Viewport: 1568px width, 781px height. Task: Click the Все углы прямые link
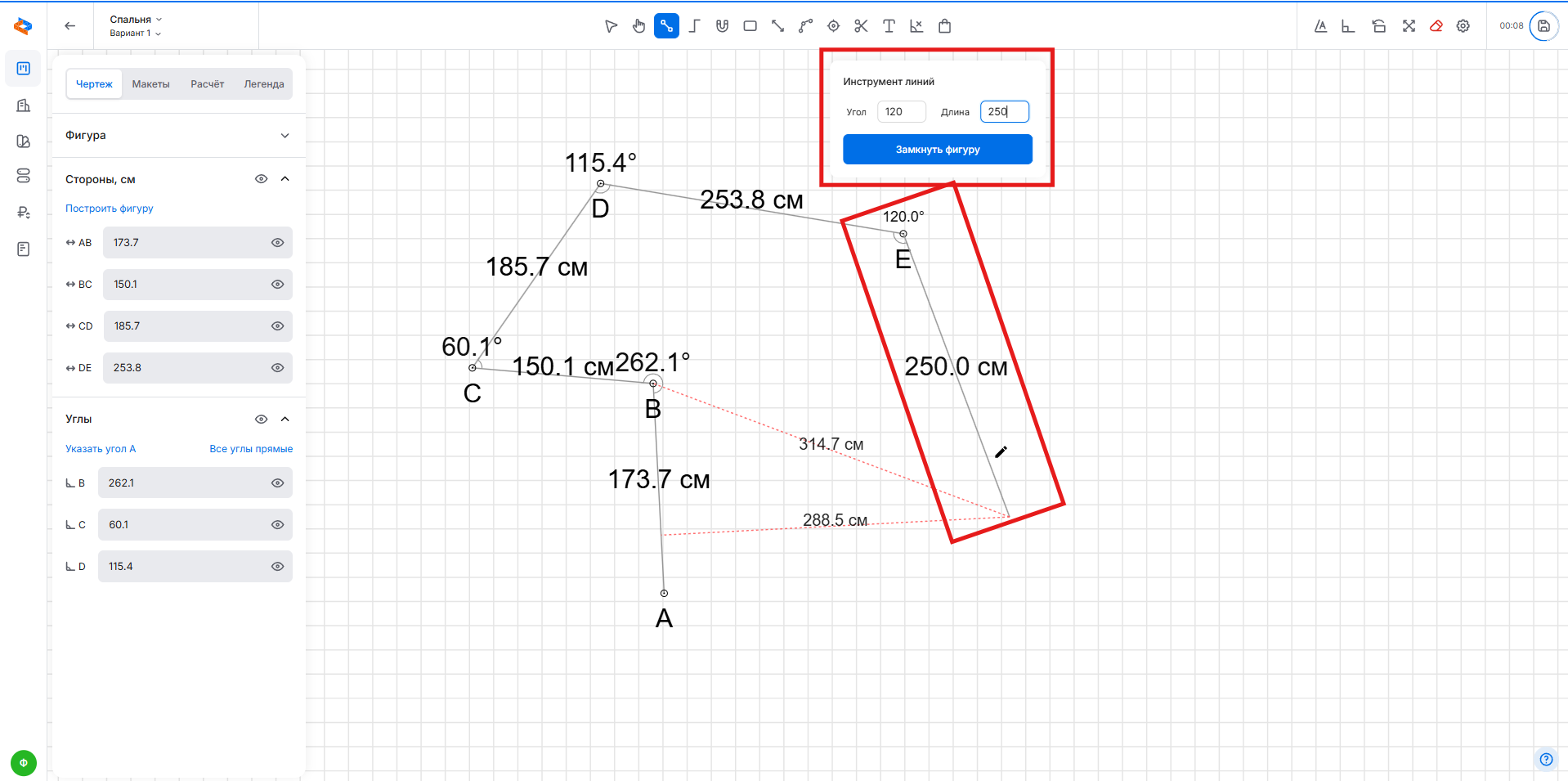(250, 449)
